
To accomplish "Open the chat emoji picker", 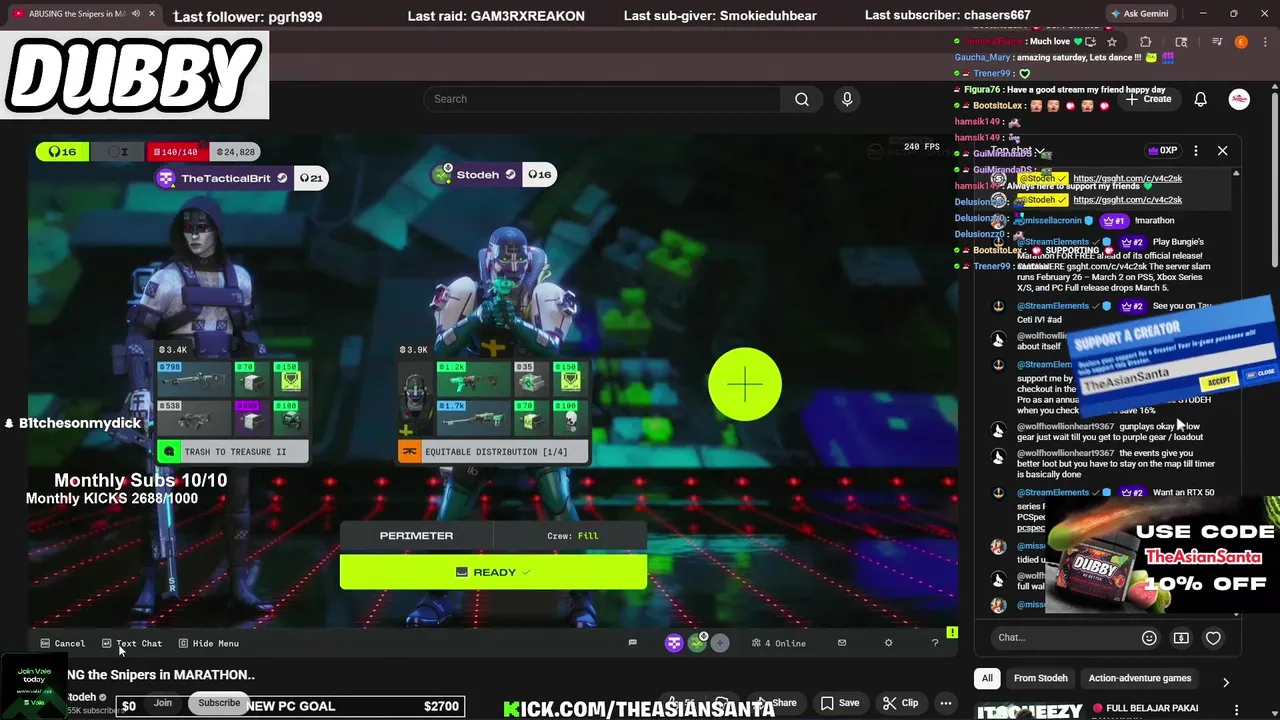I will [x=1149, y=637].
